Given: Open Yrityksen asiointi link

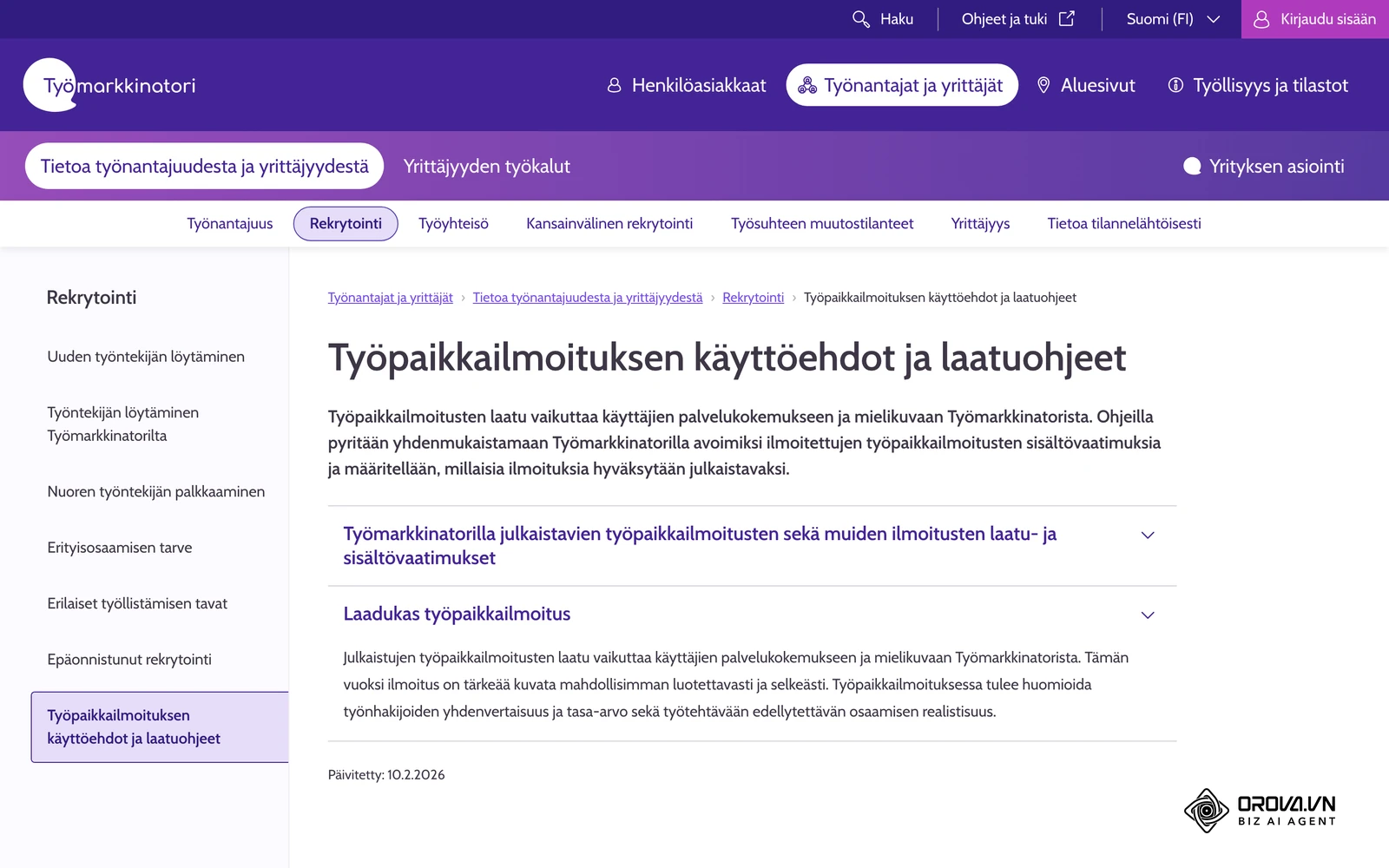Looking at the screenshot, I should click(1264, 167).
